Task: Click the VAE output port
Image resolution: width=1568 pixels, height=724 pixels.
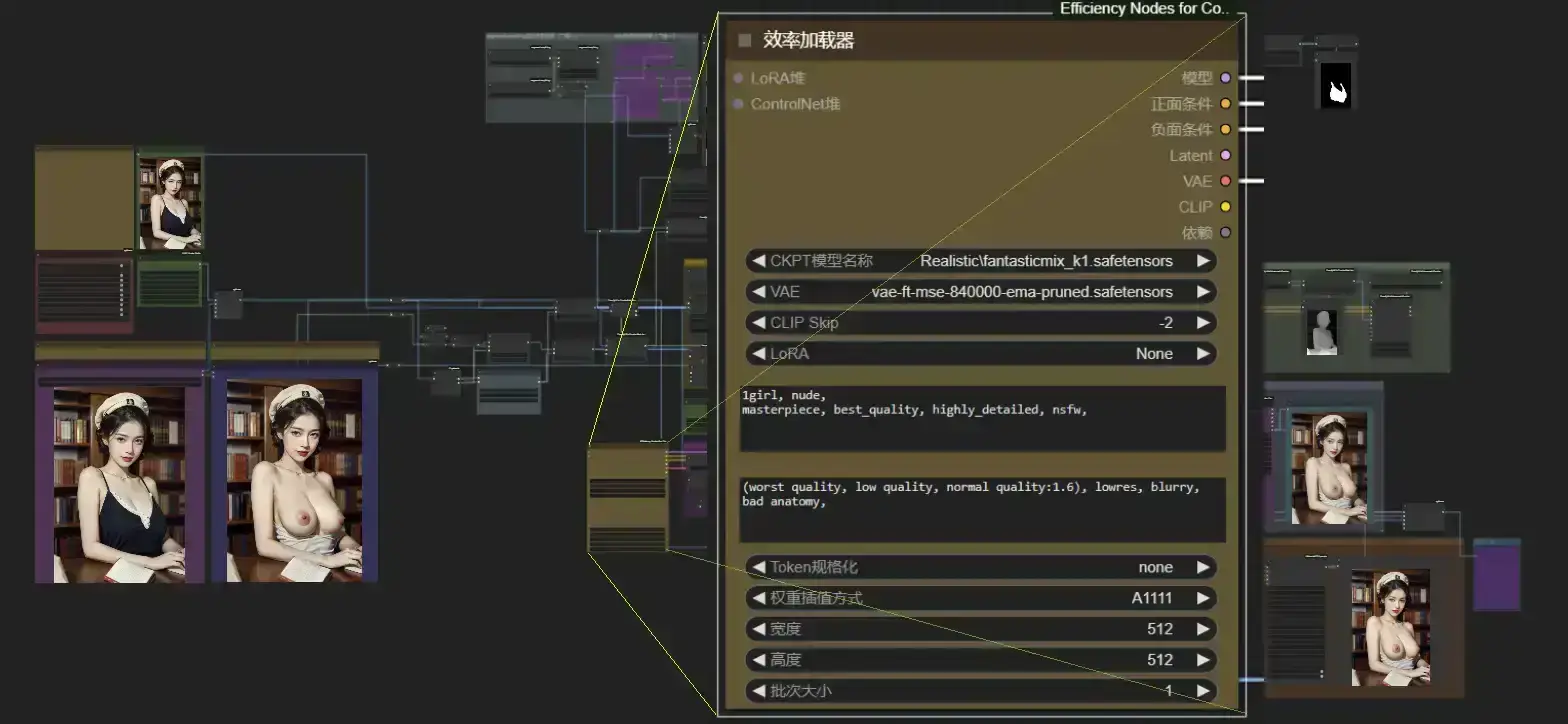Action: (x=1225, y=181)
